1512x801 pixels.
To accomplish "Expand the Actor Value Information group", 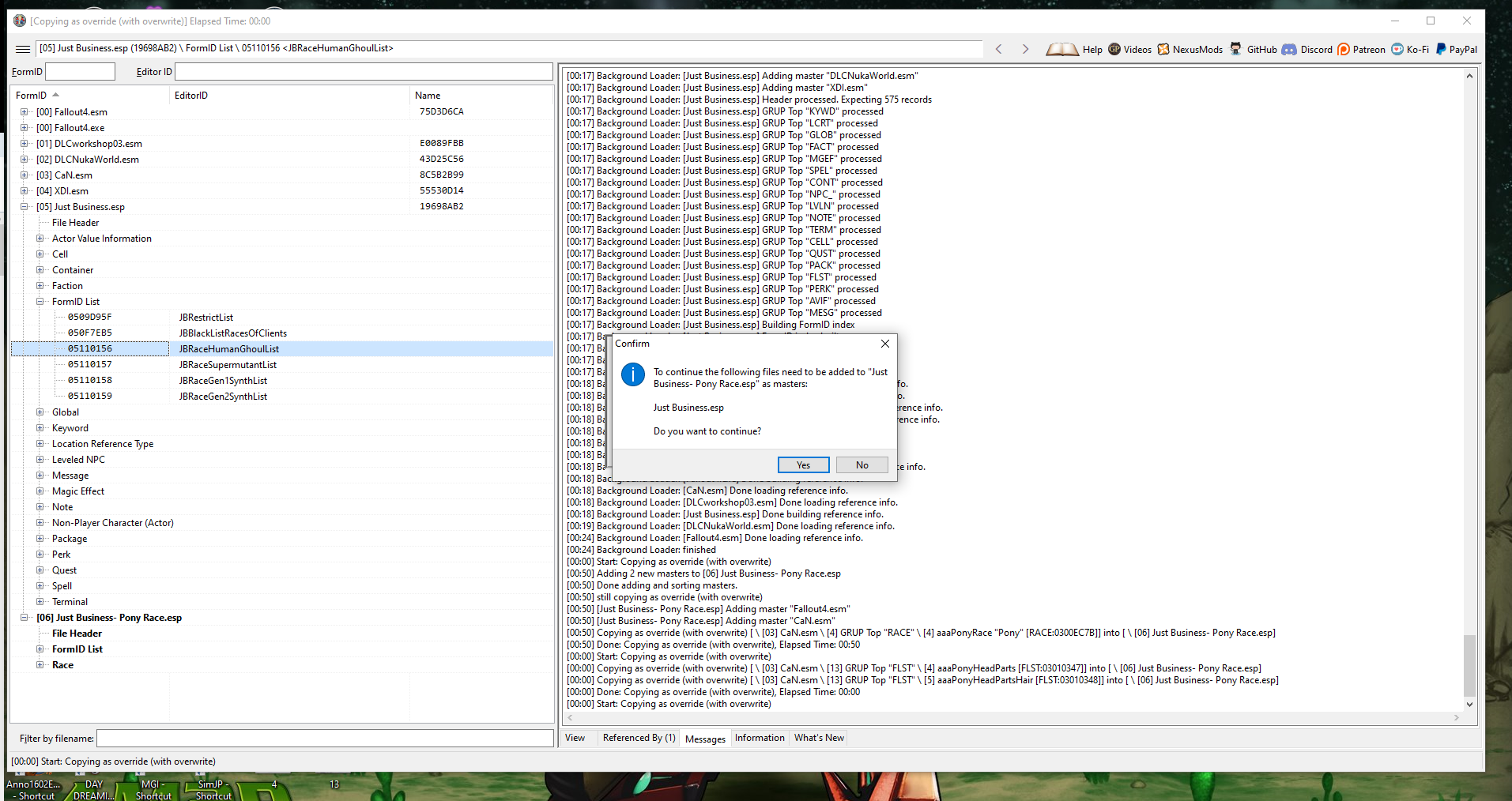I will click(40, 239).
